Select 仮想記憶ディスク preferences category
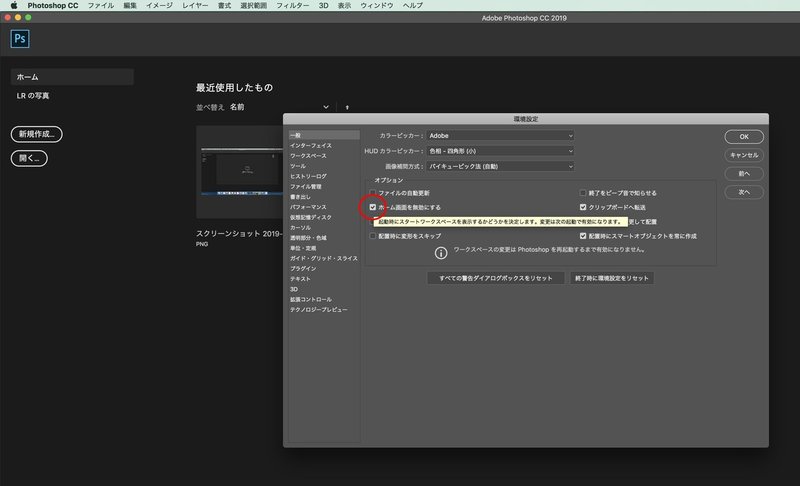The height and width of the screenshot is (486, 800). (x=311, y=217)
